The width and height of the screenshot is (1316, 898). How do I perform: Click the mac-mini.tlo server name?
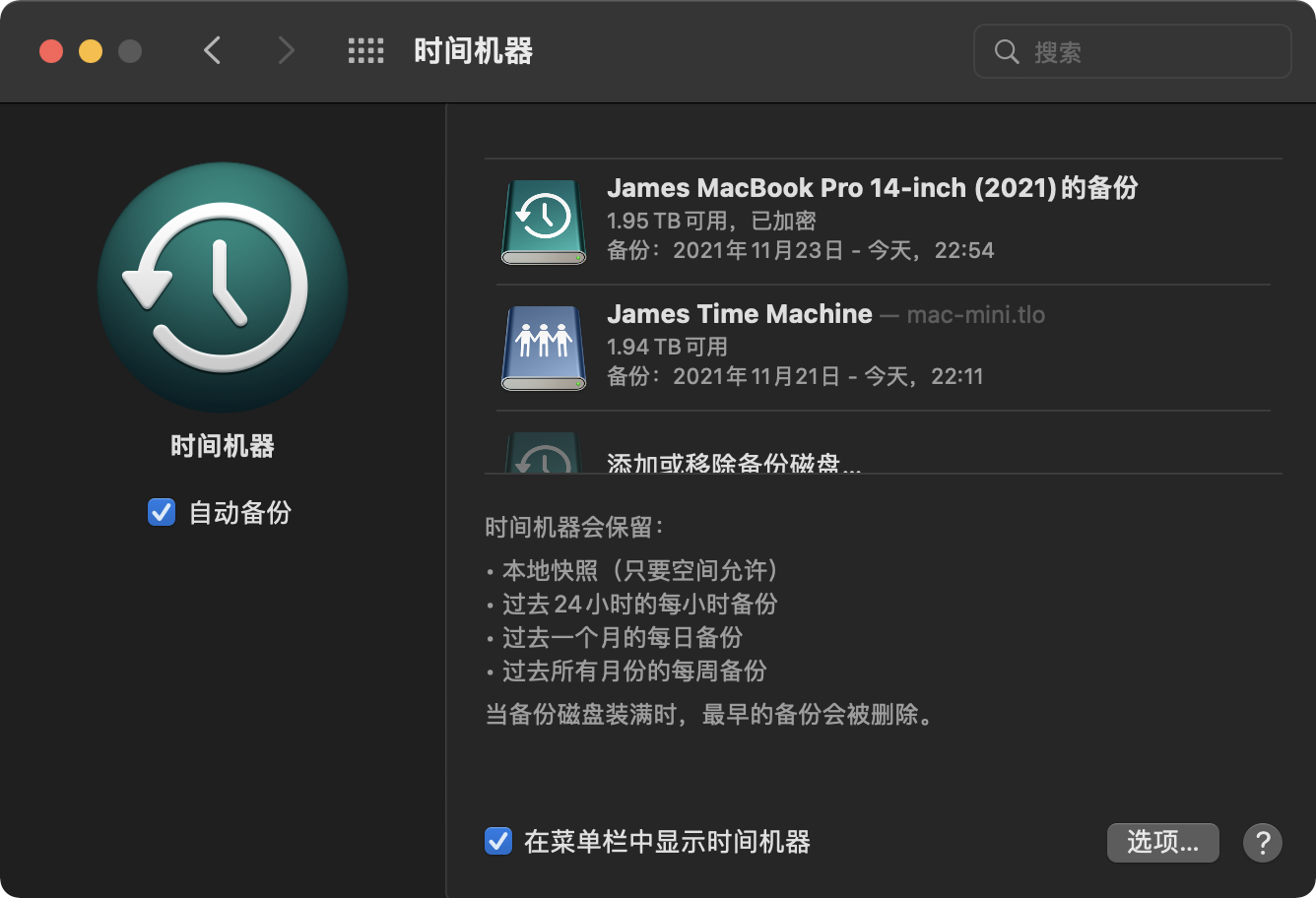point(976,315)
